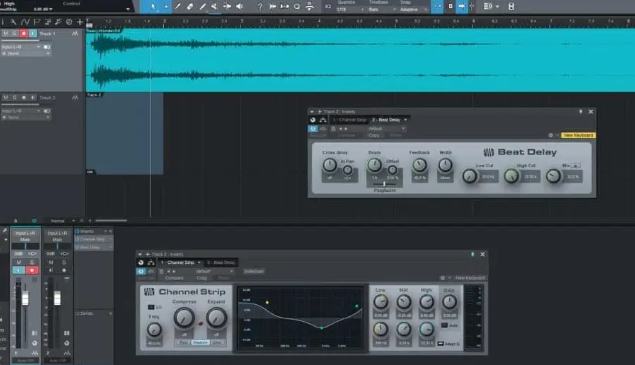Click the first mixer channel fader

pyautogui.click(x=25, y=299)
